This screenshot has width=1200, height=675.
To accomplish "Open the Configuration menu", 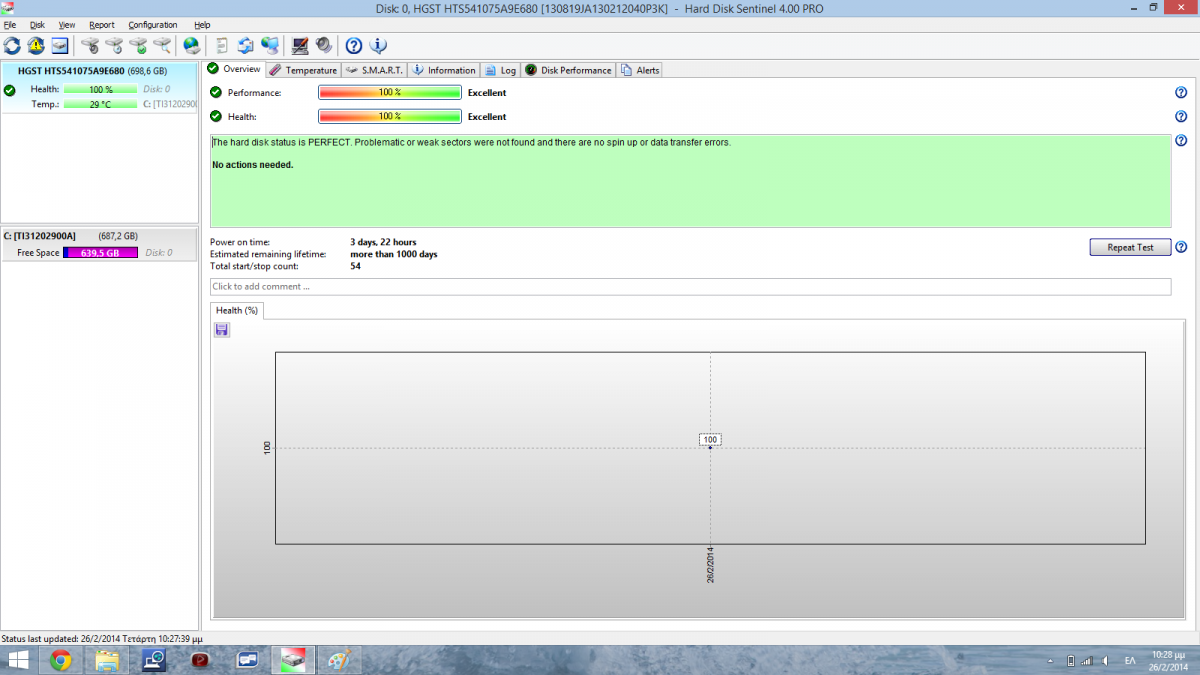I will 153,24.
